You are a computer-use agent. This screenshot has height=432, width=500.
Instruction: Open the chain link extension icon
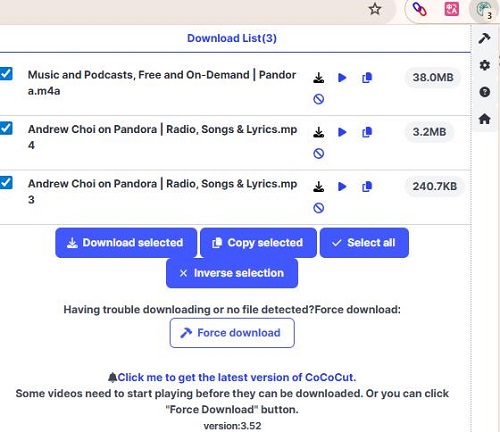point(419,9)
